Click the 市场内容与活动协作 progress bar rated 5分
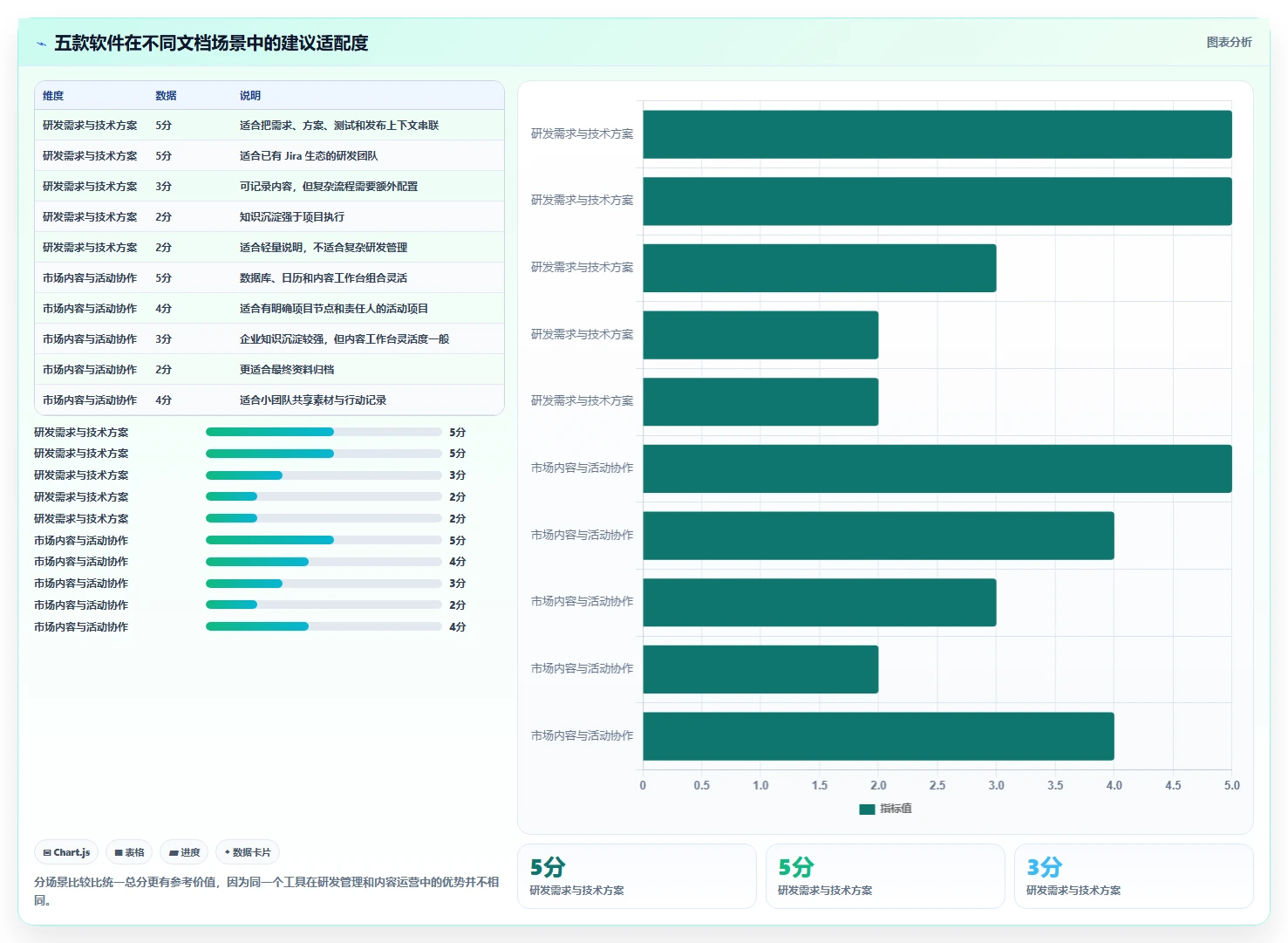This screenshot has height=943, width=1288. click(x=324, y=540)
